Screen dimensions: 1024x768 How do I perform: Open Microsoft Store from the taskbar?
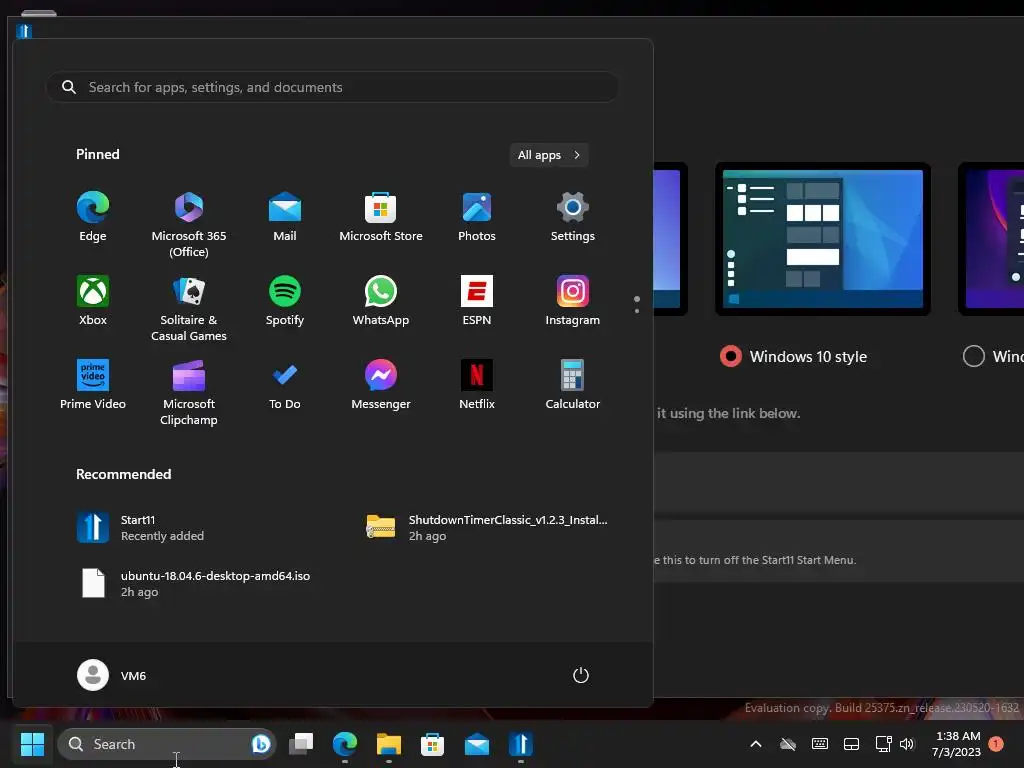pos(432,744)
